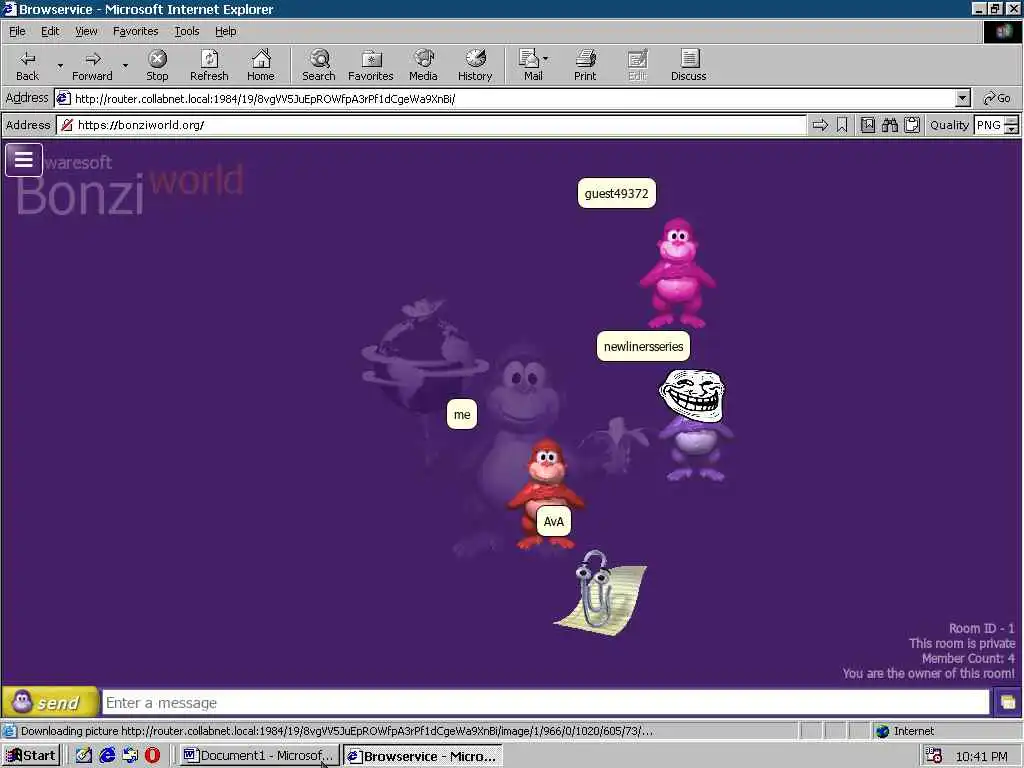Open the bookmarks book icon
The image size is (1024, 768).
tap(867, 125)
